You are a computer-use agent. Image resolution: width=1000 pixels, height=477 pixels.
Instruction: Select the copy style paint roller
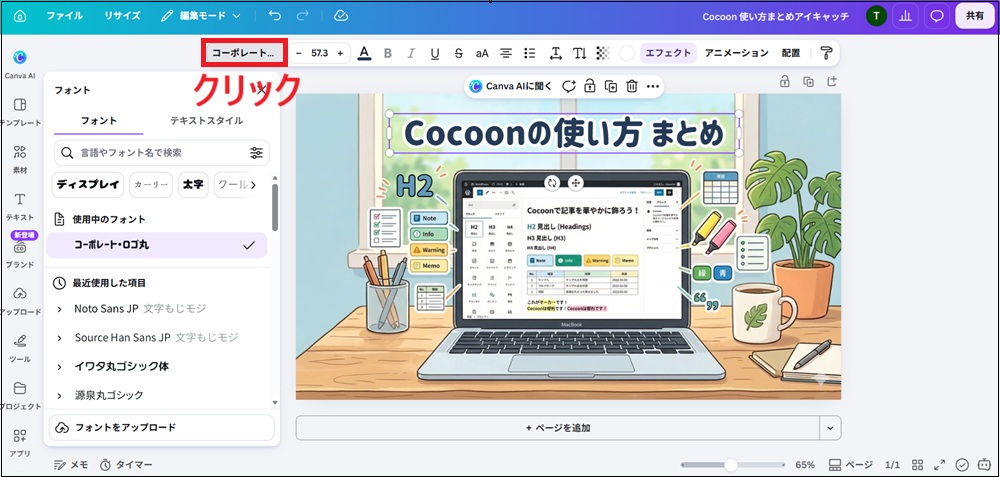point(827,54)
